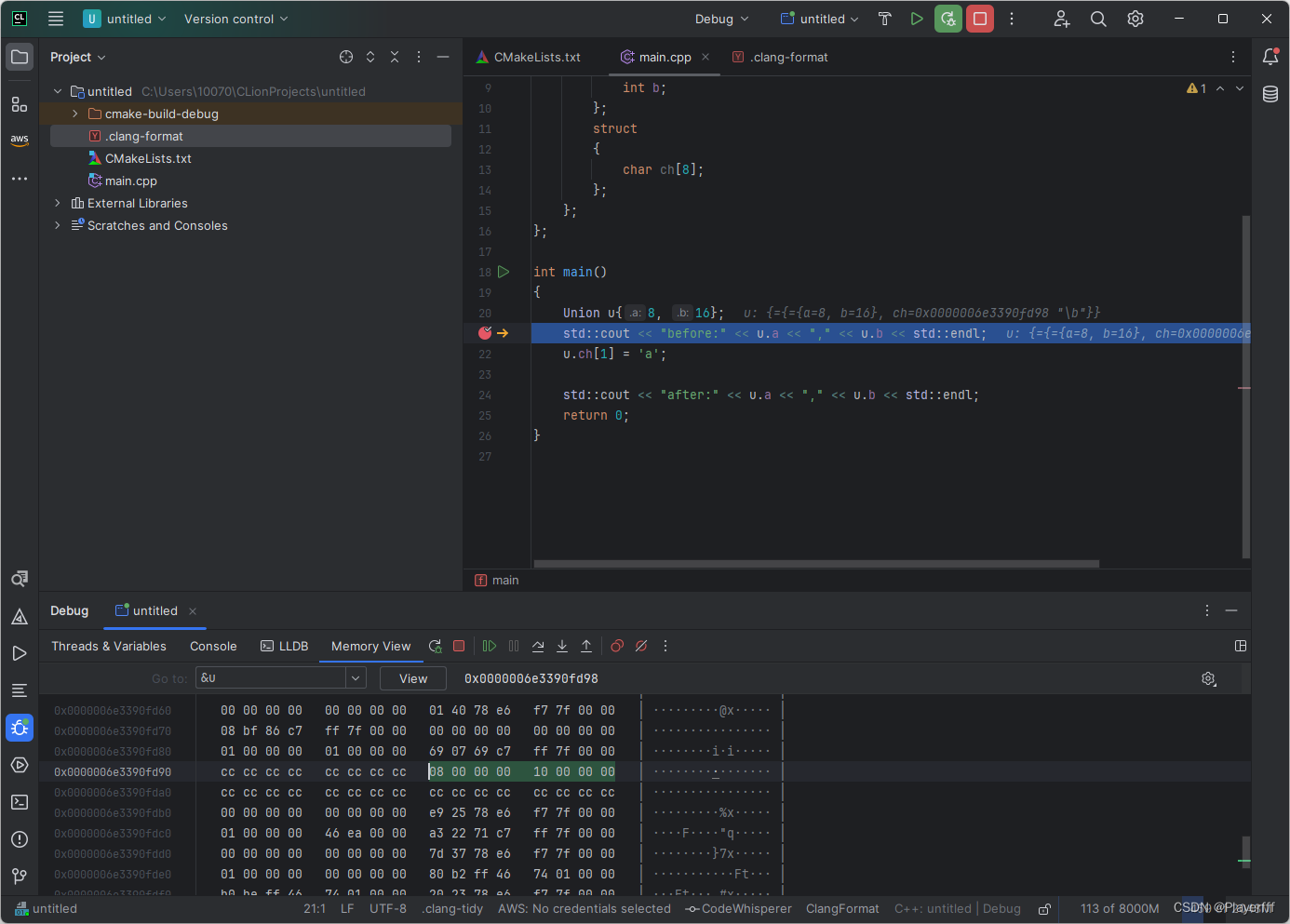Open the LLDB debug tab
Viewport: 1290px width, 924px height.
284,646
